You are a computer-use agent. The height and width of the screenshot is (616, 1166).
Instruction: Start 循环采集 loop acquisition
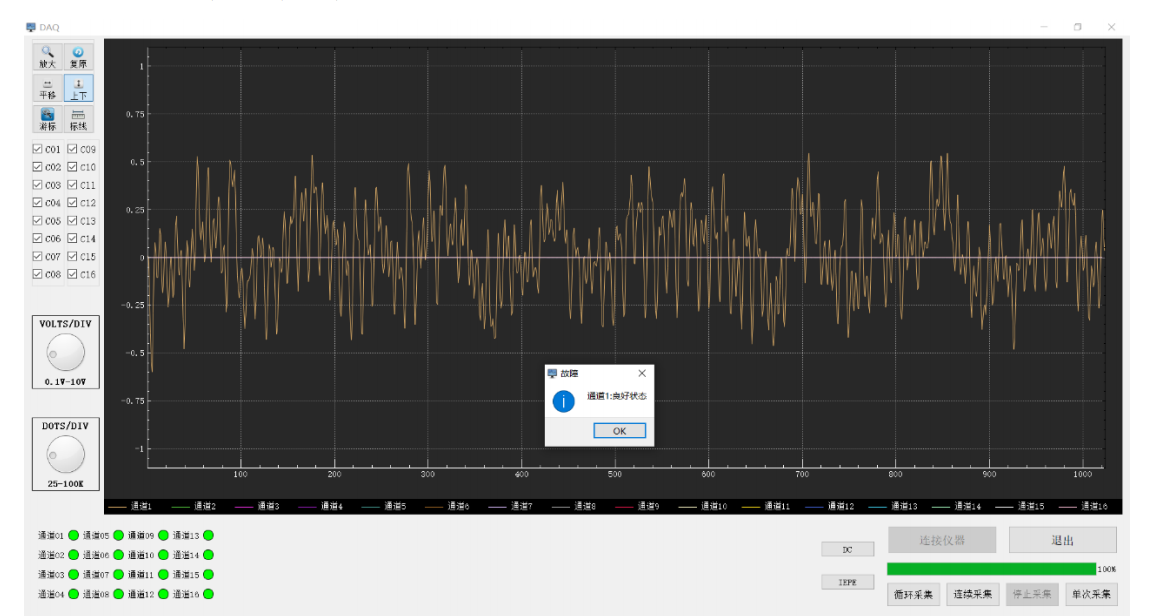tap(913, 594)
